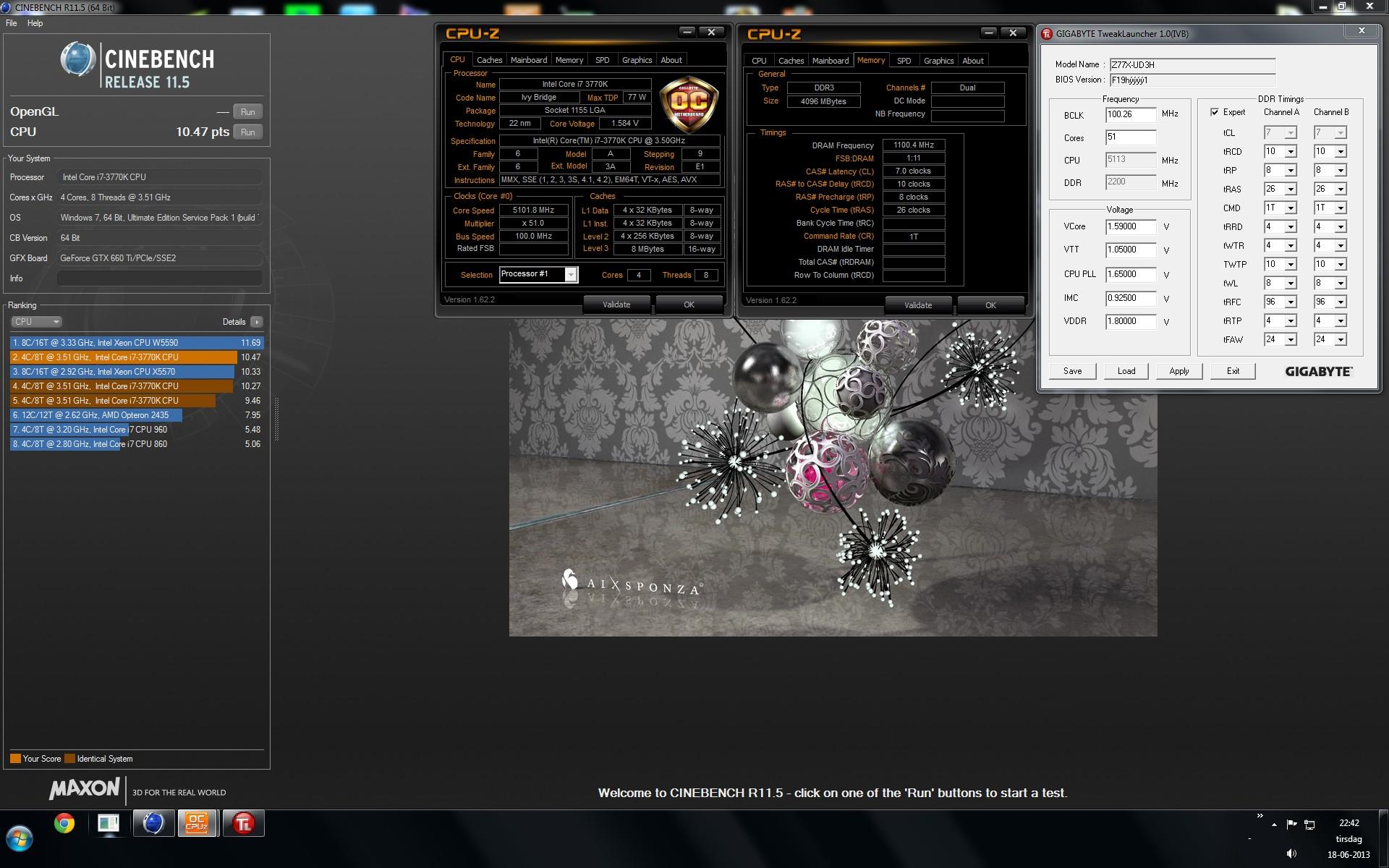Image resolution: width=1389 pixels, height=868 pixels.
Task: Click Validate in the left CPU-Z window
Action: (x=616, y=305)
